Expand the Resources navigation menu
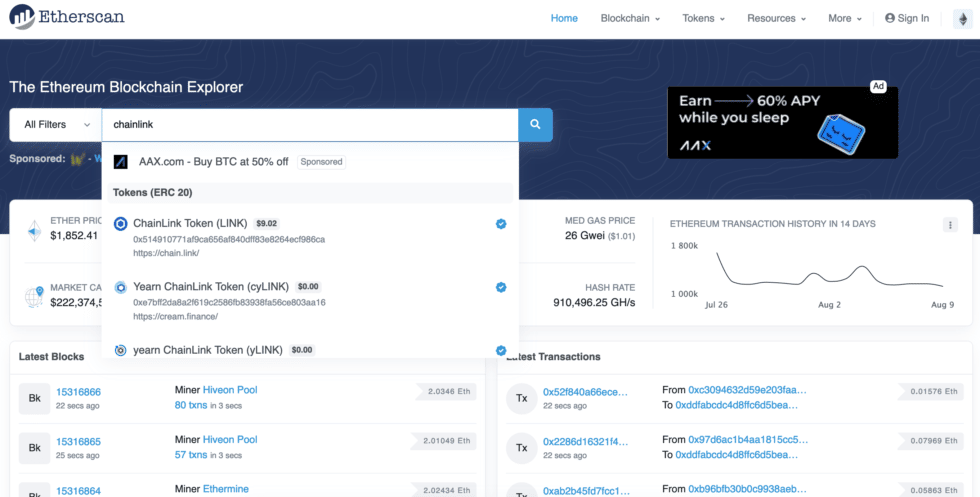980x497 pixels. [x=777, y=18]
